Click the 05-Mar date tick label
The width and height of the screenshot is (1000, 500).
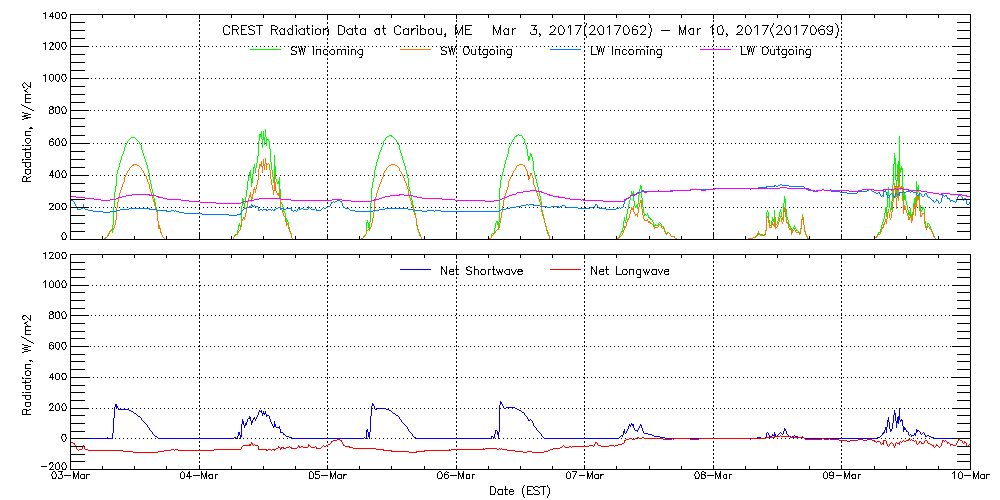(328, 477)
